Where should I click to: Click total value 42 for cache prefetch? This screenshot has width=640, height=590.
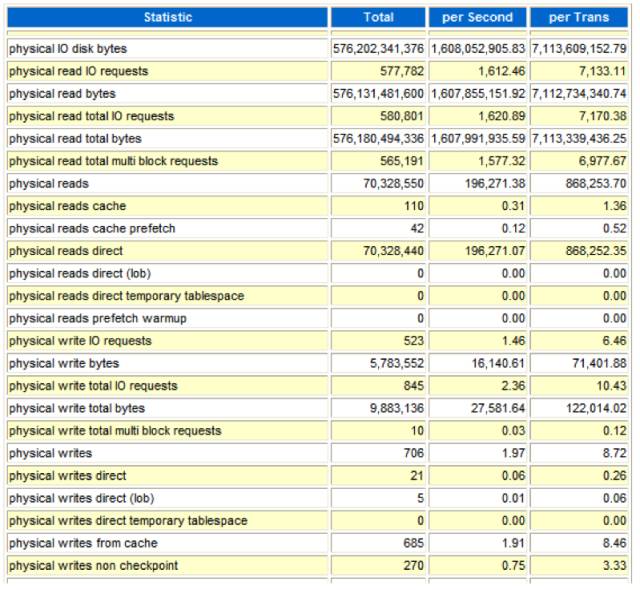[417, 228]
